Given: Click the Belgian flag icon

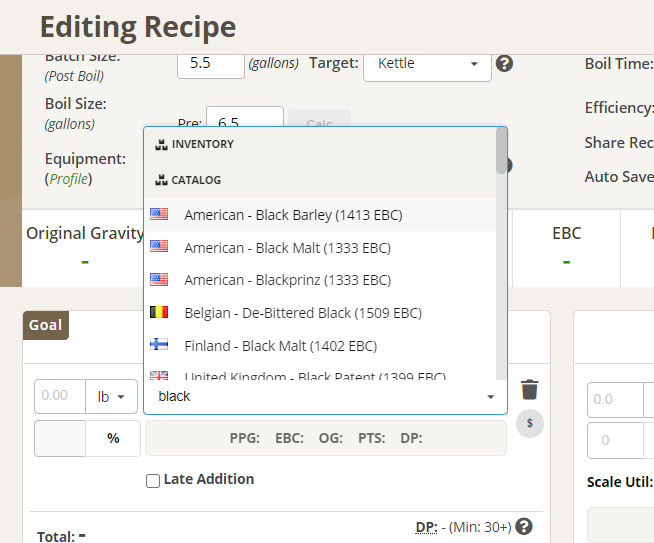Looking at the screenshot, I should click(159, 313).
